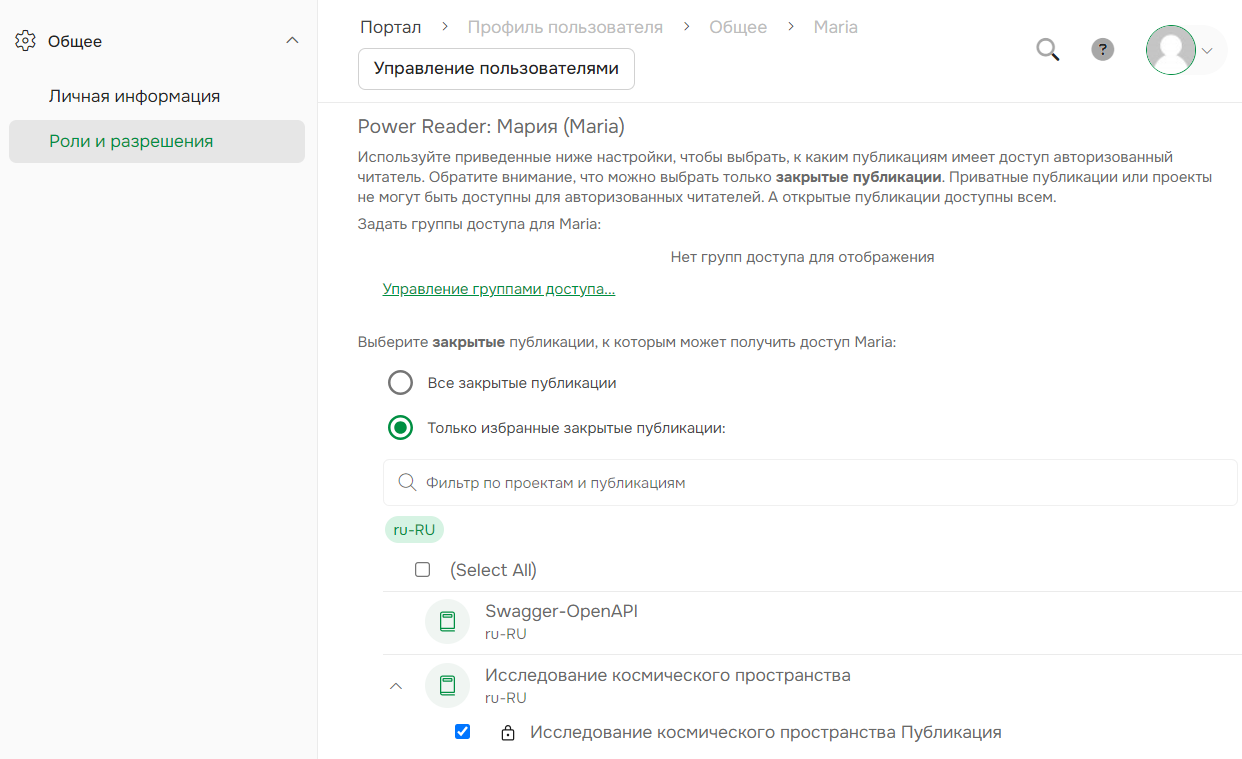The image size is (1242, 759).
Task: Click the lock icon next to the publication entry
Action: [x=509, y=731]
